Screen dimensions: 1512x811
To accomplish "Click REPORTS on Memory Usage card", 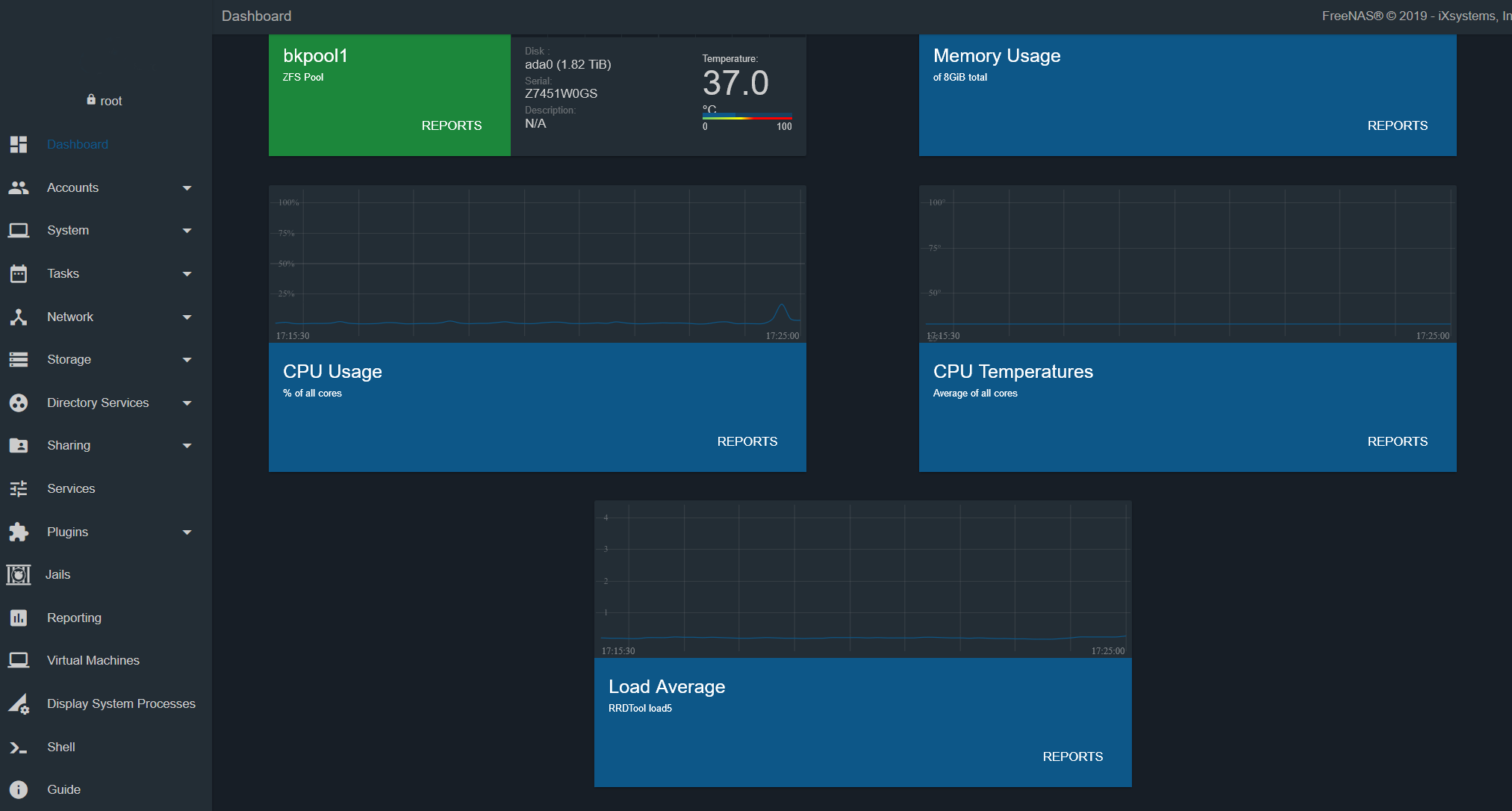I will point(1398,125).
